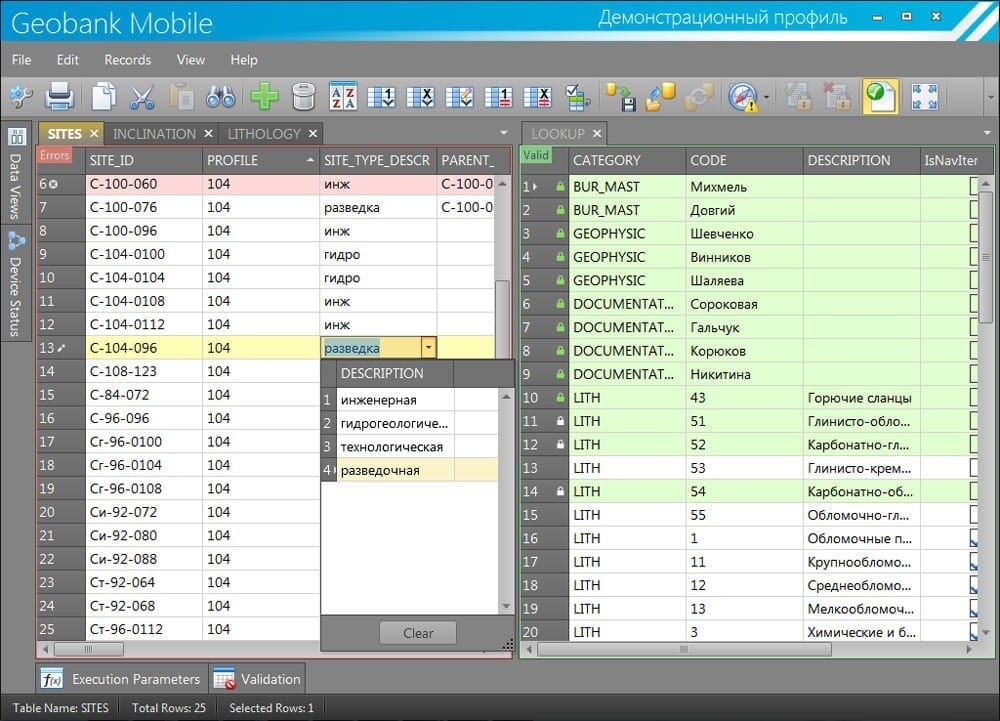This screenshot has width=1000, height=721.
Task: Select инженерная from the description list
Action: click(x=378, y=400)
